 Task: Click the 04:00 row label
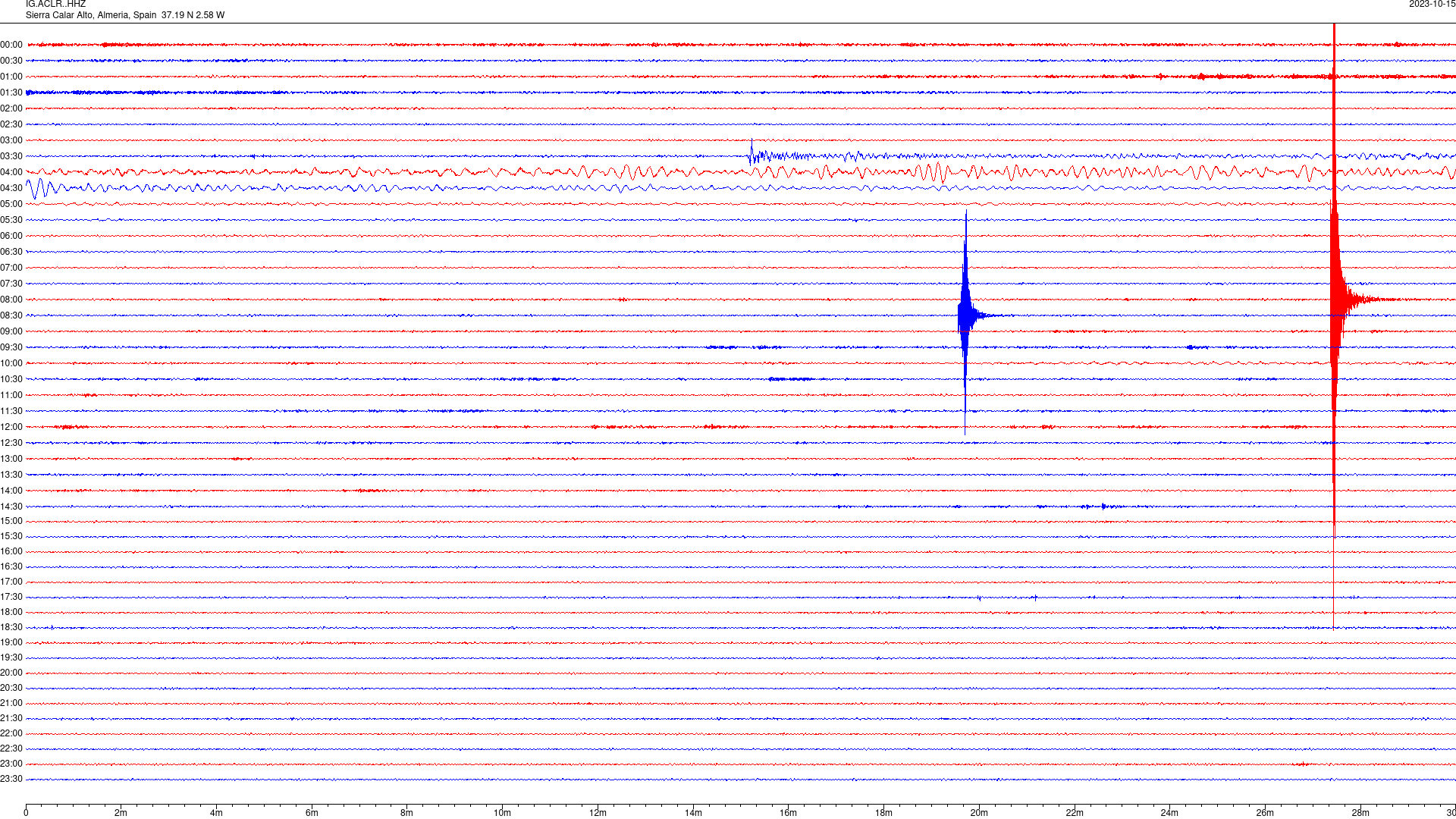click(11, 172)
